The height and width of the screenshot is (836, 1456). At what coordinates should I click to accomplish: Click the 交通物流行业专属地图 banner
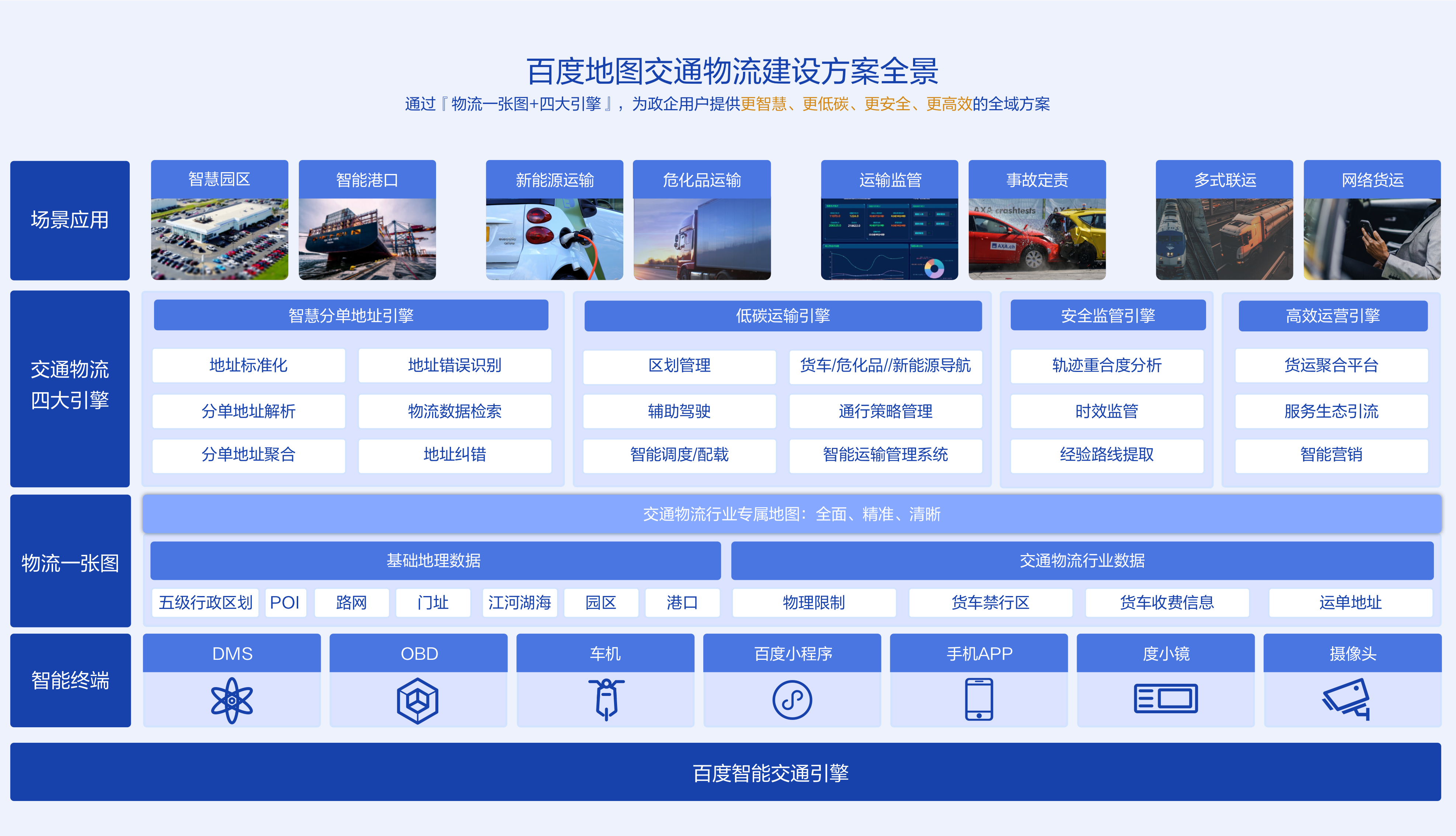791,514
